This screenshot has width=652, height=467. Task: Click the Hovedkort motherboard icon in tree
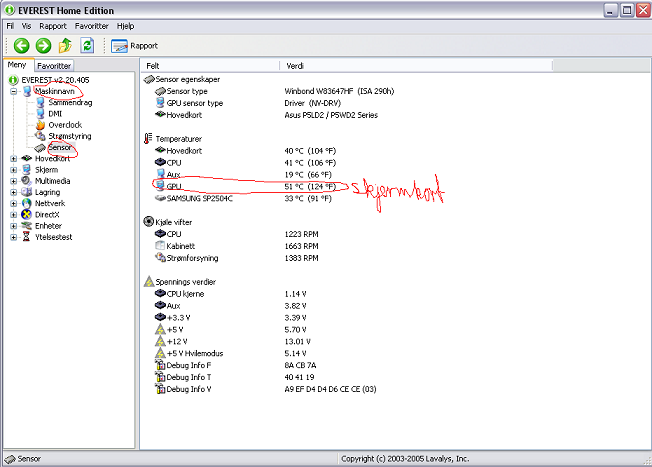pos(27,158)
